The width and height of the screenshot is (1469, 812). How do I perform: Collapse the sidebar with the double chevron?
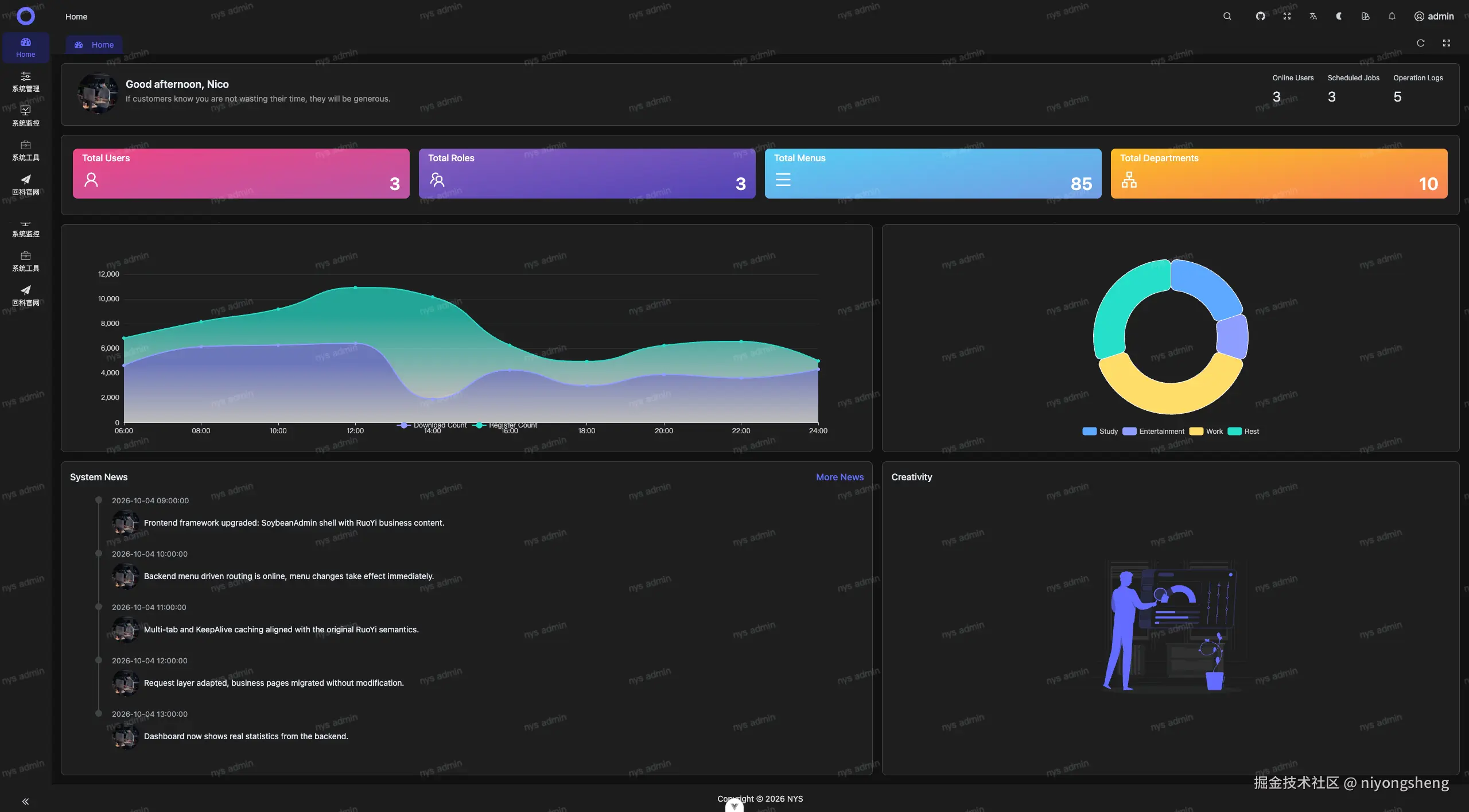tap(25, 801)
